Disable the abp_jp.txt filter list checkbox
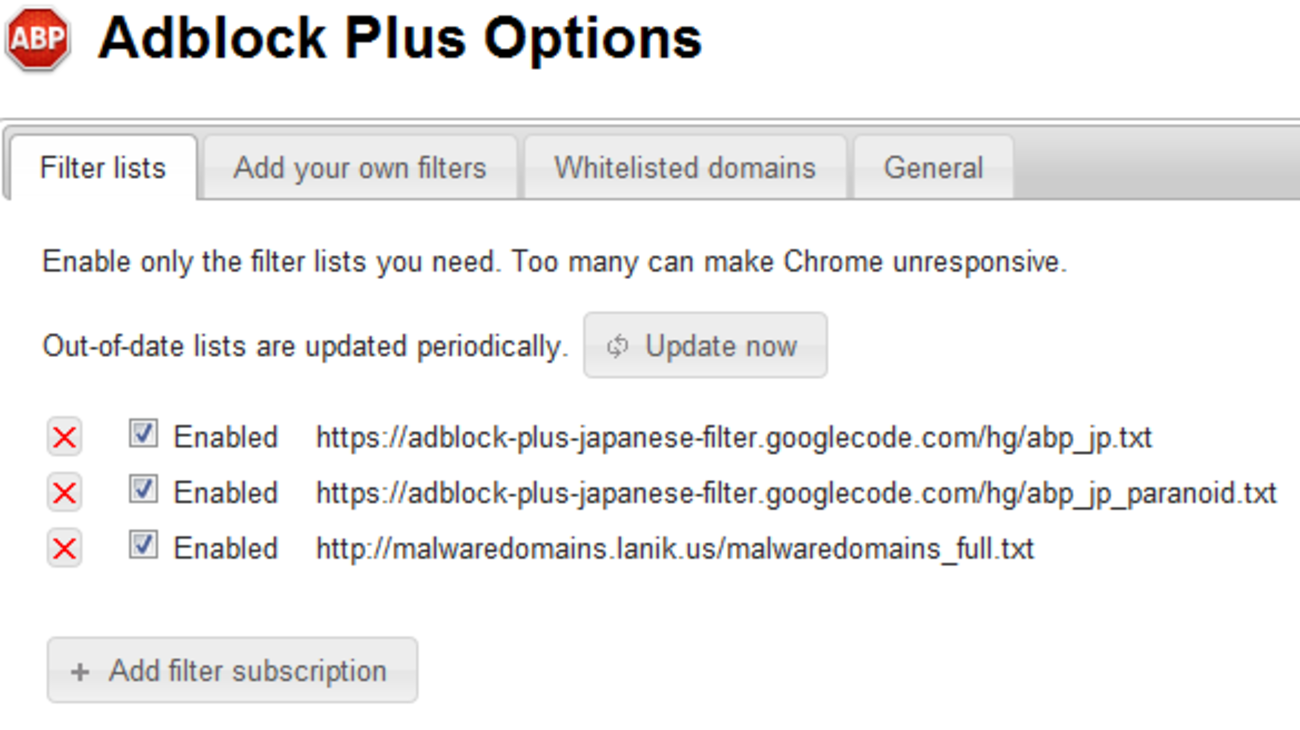 143,434
